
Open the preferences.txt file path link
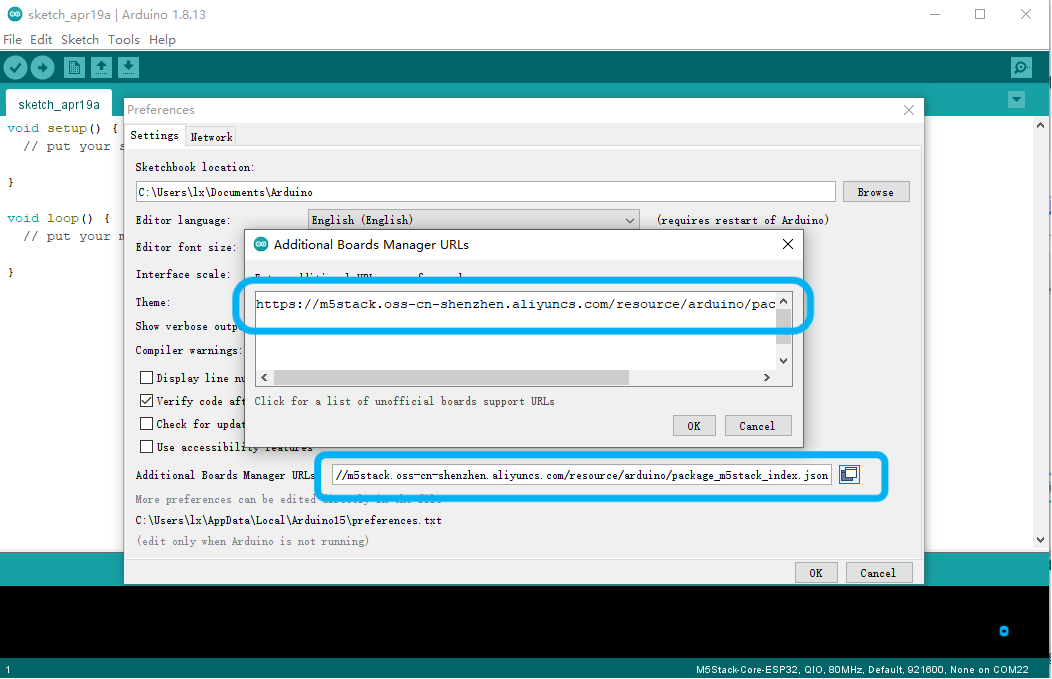(288, 521)
